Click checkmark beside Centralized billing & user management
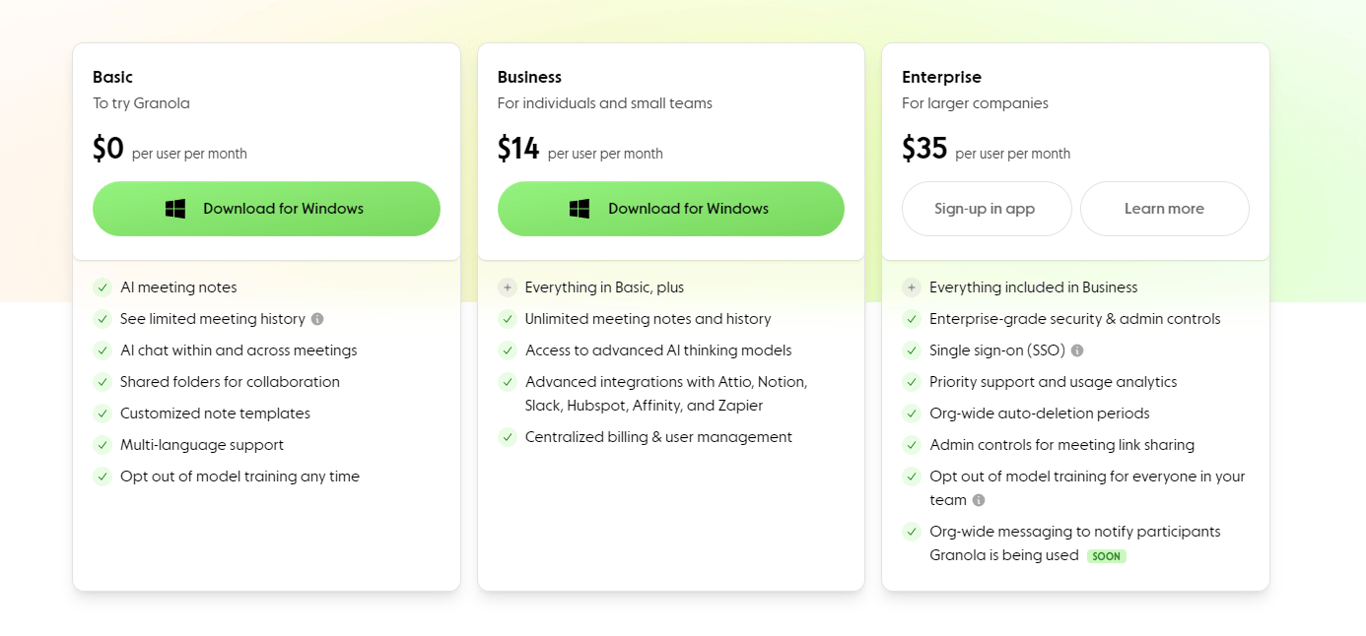 coord(508,437)
